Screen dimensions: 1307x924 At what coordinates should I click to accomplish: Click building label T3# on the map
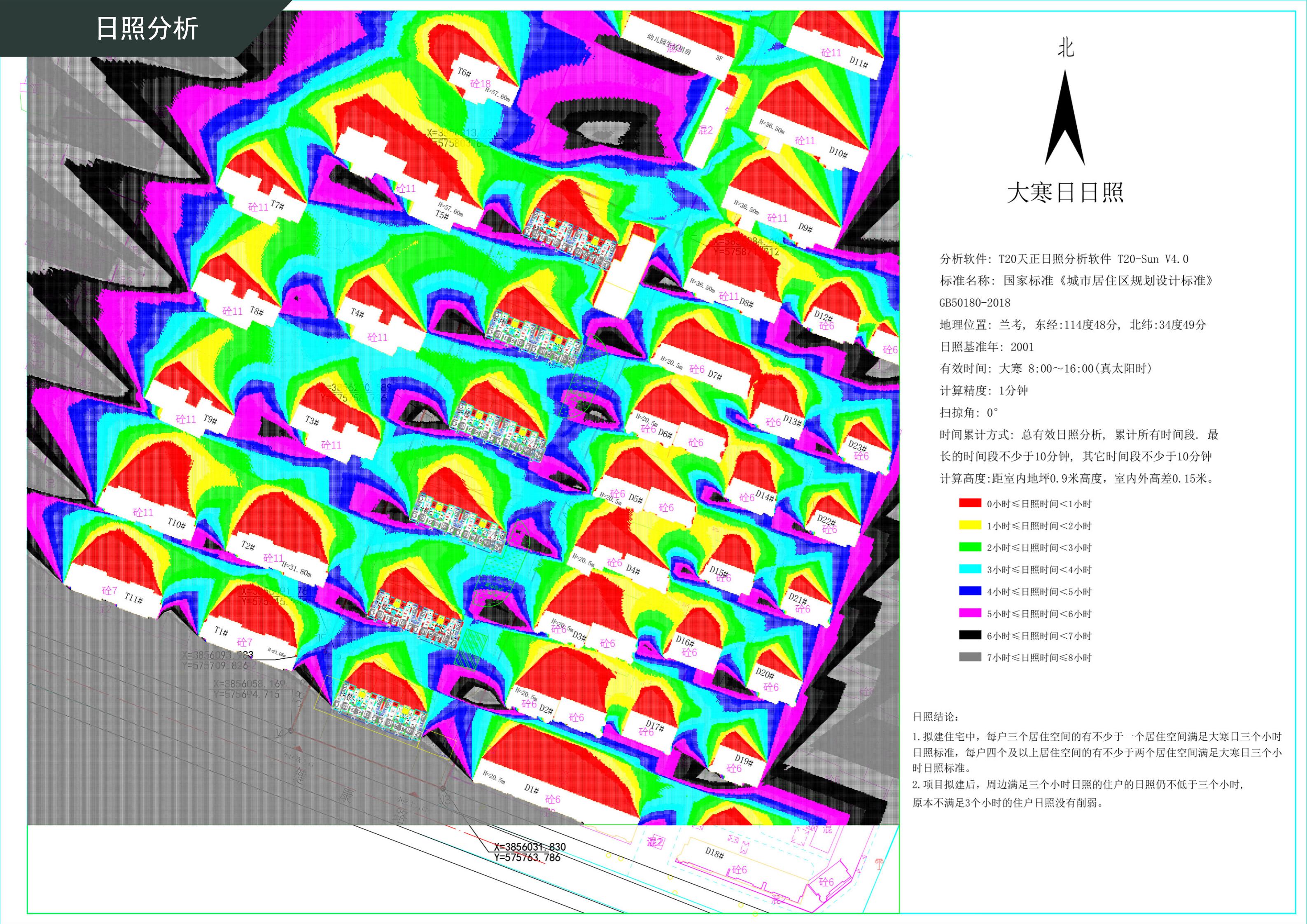point(311,421)
